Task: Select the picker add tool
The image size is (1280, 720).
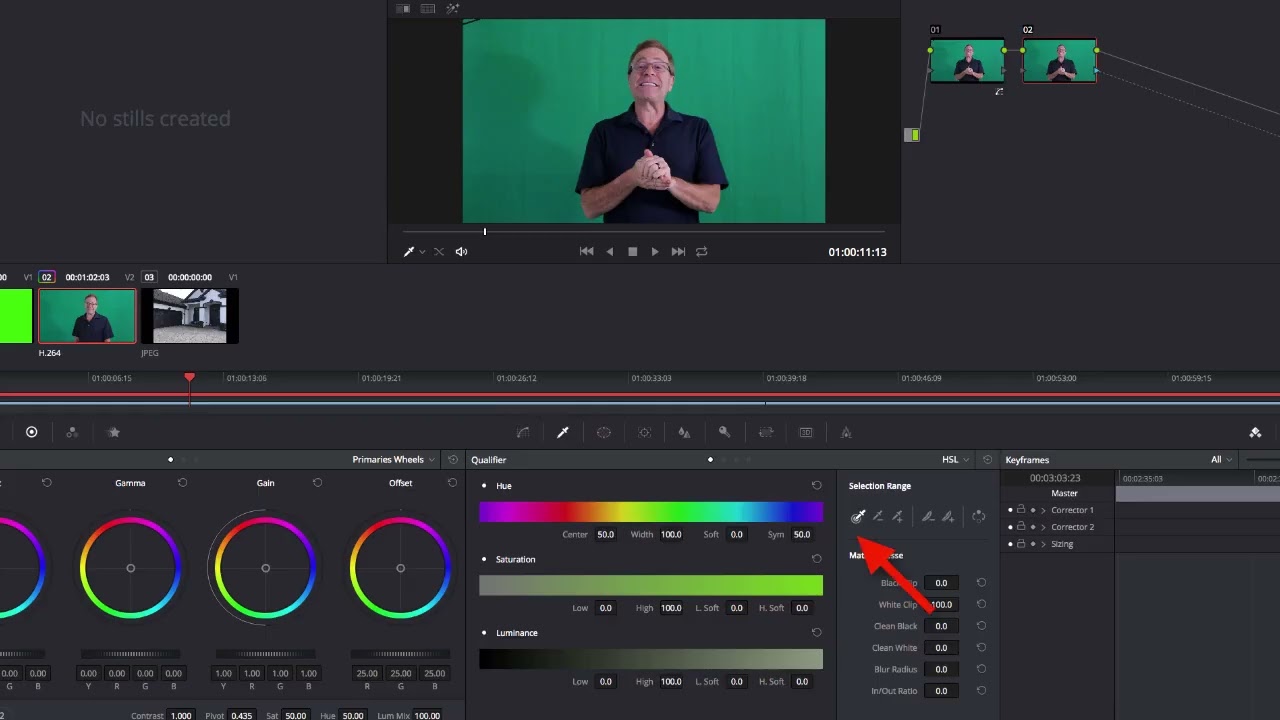Action: pyautogui.click(x=898, y=516)
